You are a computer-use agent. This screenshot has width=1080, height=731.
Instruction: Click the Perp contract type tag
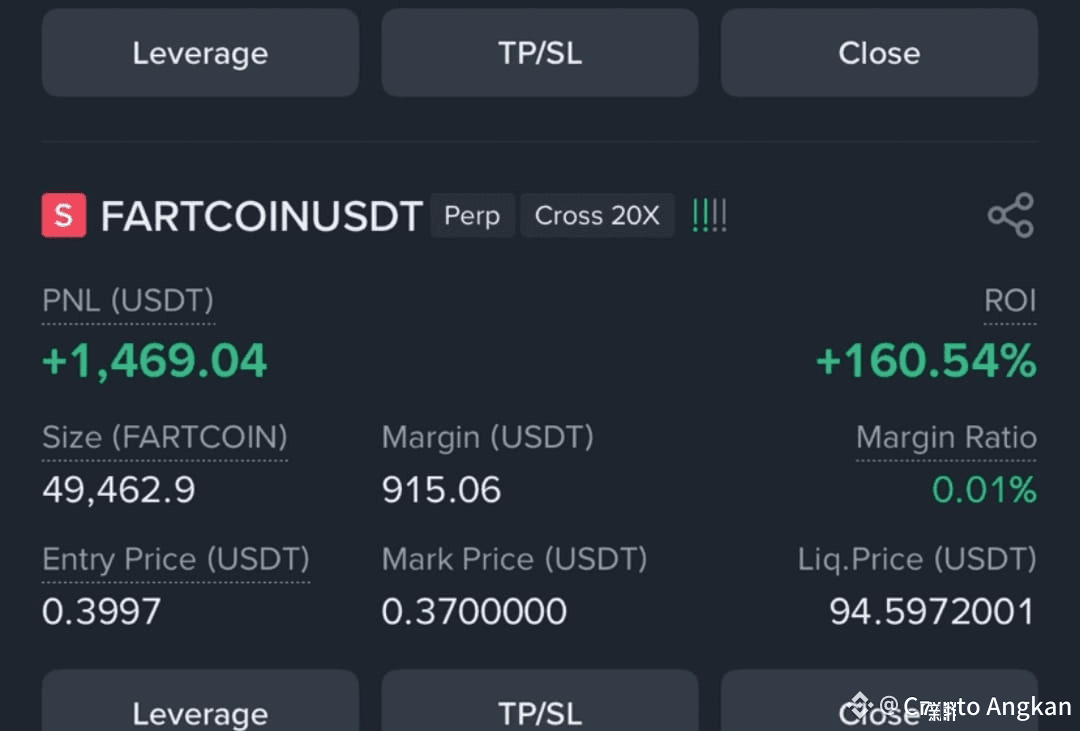472,215
